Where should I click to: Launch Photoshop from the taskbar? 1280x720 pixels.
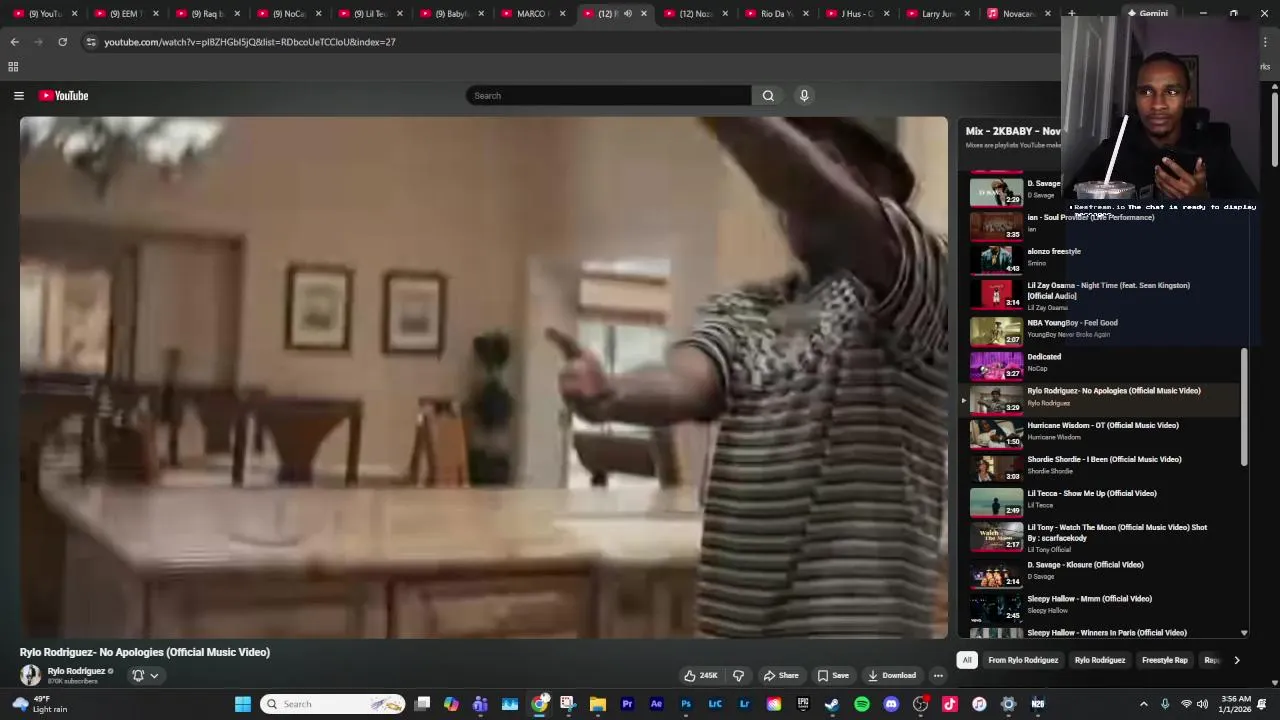[686, 704]
